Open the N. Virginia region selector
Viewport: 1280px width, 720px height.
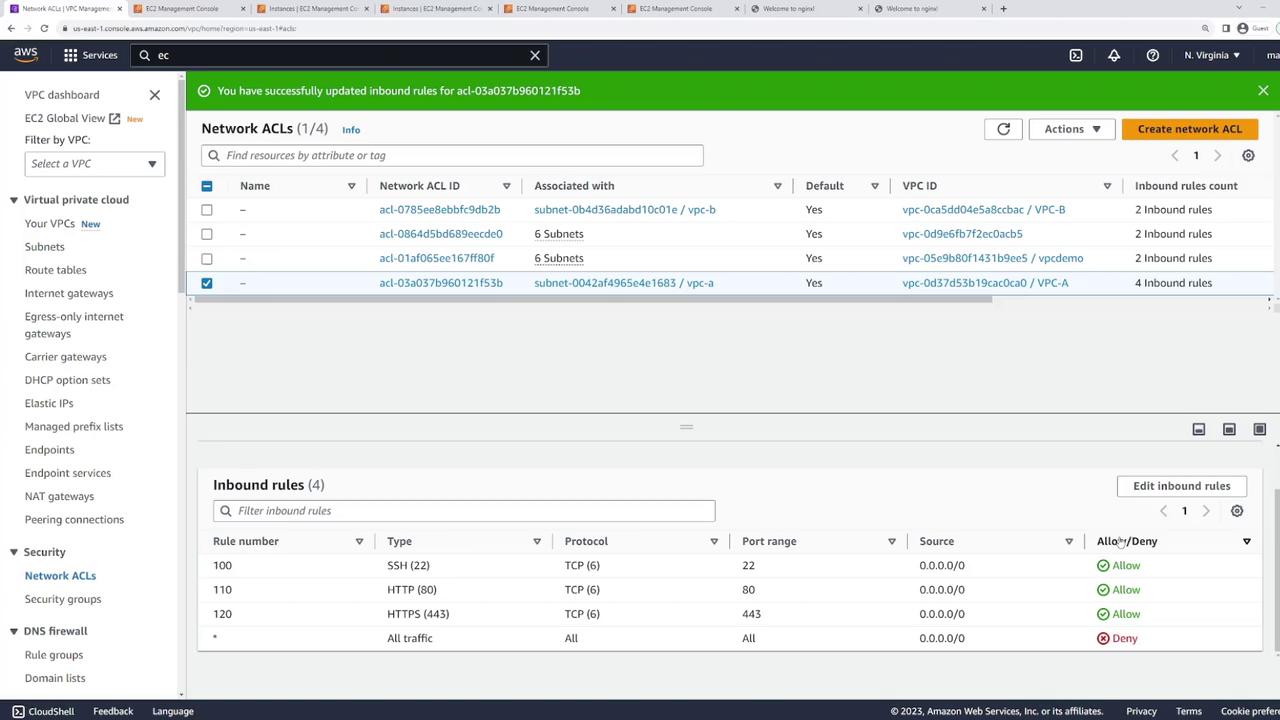[1211, 55]
